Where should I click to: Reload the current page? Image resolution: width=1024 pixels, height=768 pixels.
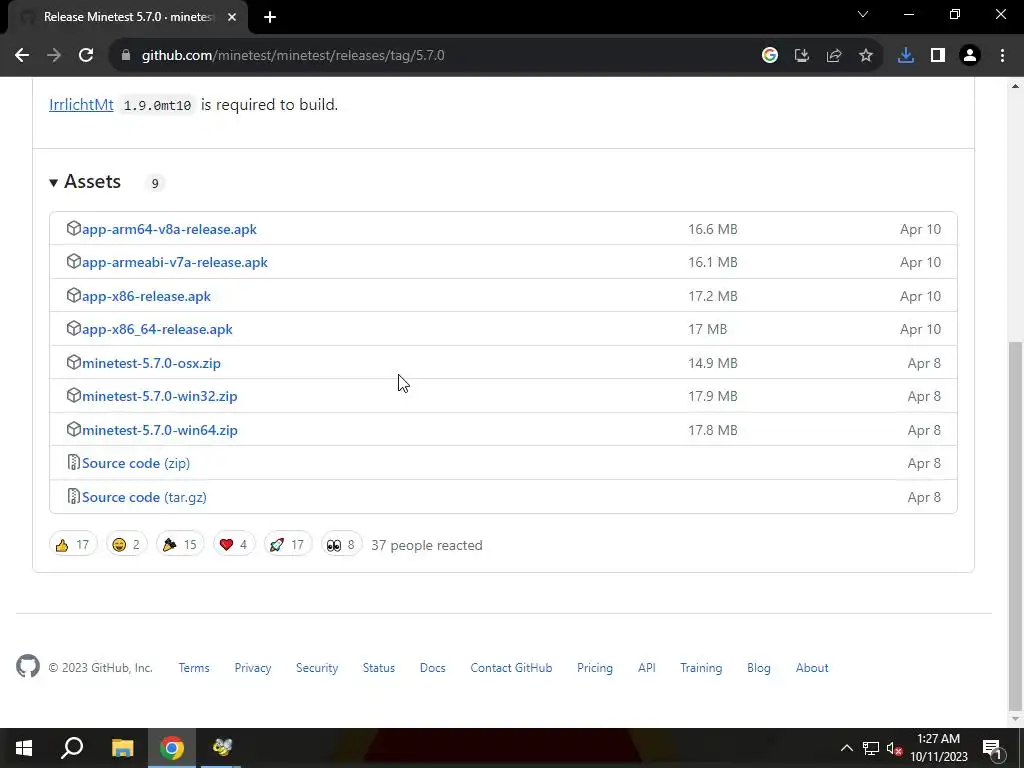coord(86,56)
